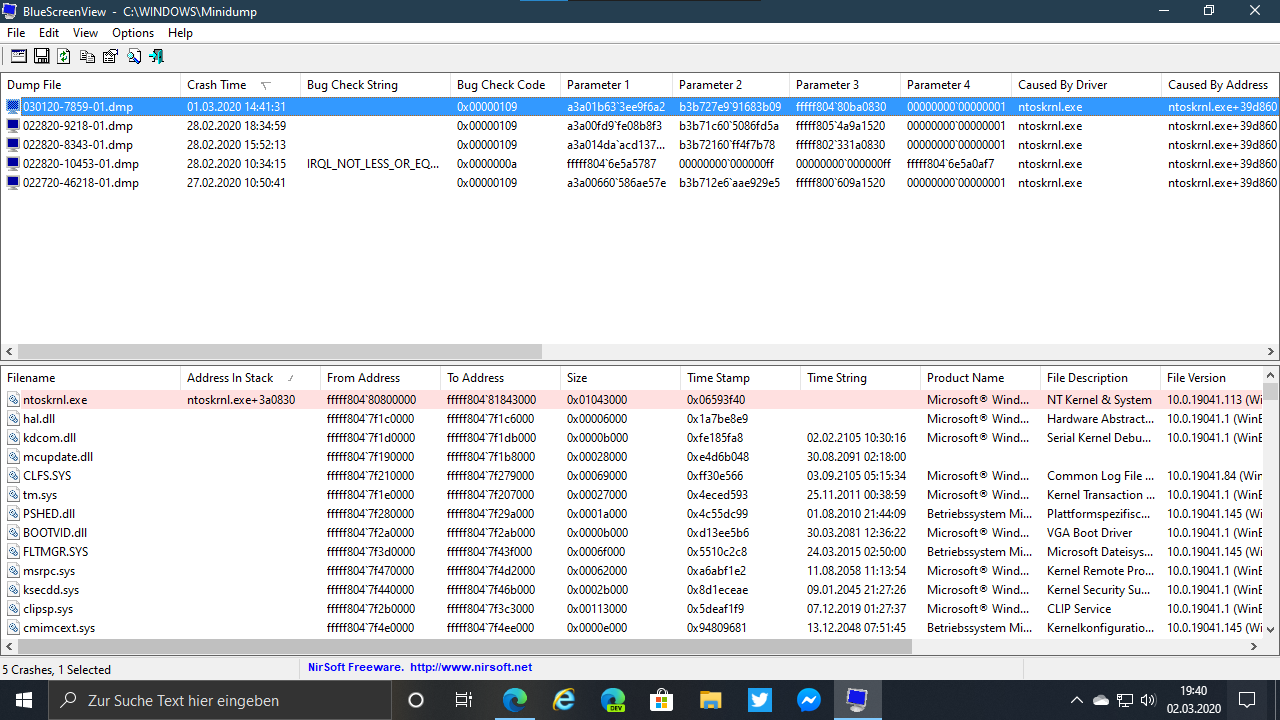This screenshot has height=720, width=1280.
Task: Click parameter value a3a01b63`3ee9f6a2
Action: [615, 107]
